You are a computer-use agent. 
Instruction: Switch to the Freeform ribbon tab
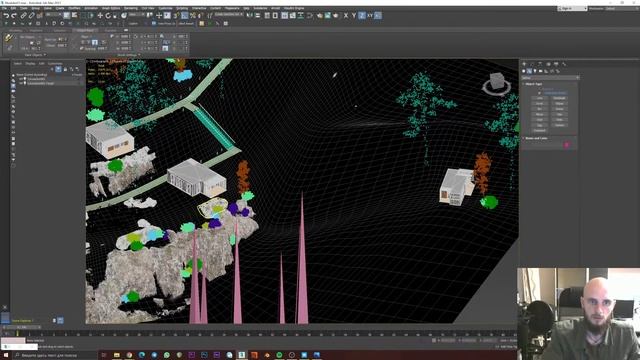tap(36, 30)
